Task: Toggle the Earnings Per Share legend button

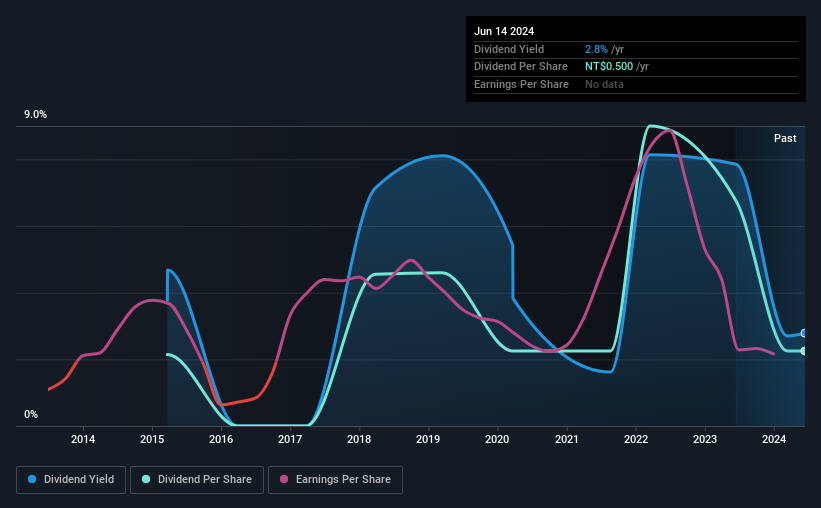Action: 335,480
